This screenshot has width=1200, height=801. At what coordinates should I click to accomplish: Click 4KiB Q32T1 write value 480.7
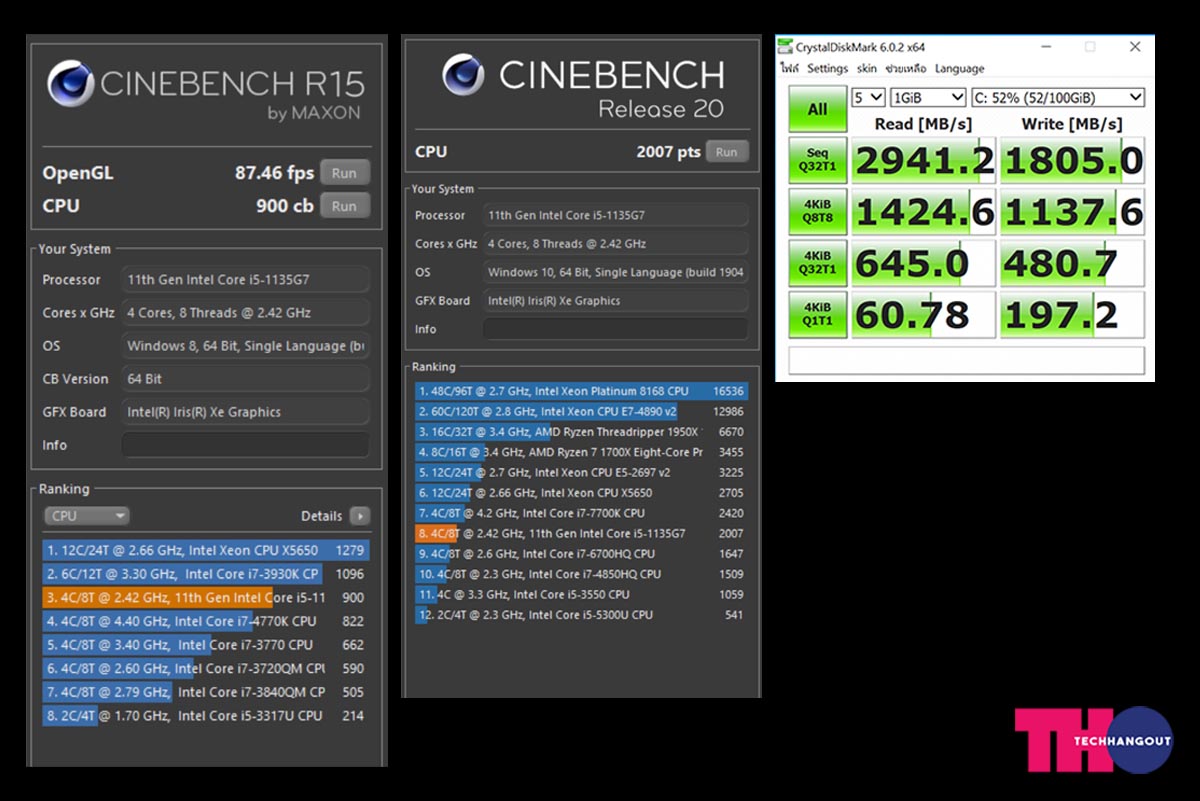[x=1073, y=264]
